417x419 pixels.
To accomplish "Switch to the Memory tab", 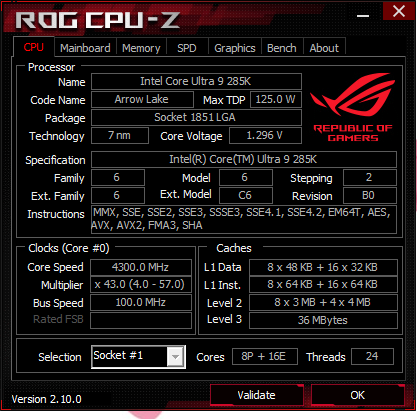I will (141, 48).
